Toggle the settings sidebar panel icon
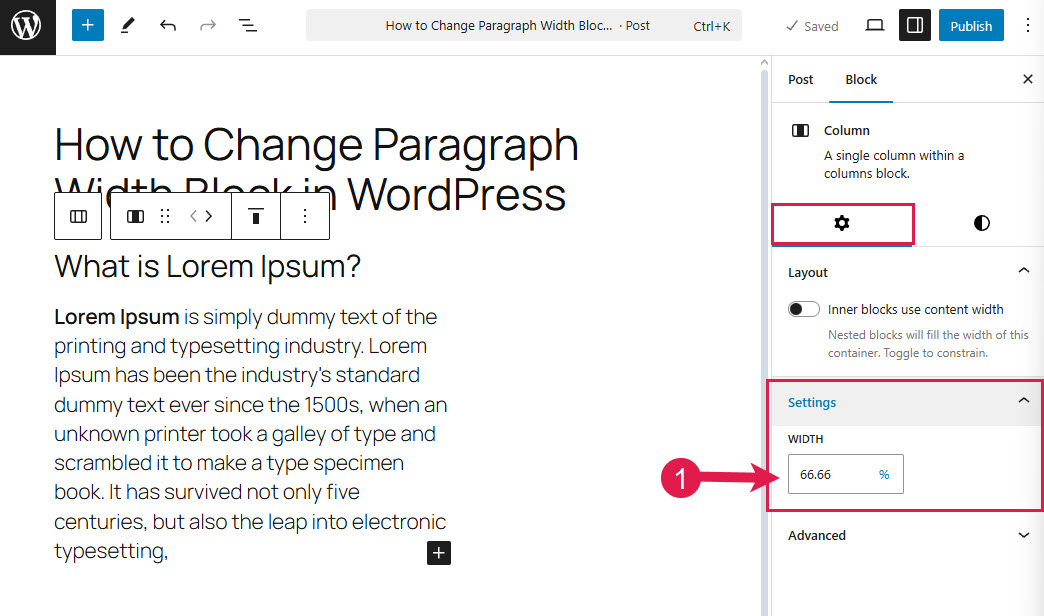This screenshot has width=1044, height=616. click(914, 25)
